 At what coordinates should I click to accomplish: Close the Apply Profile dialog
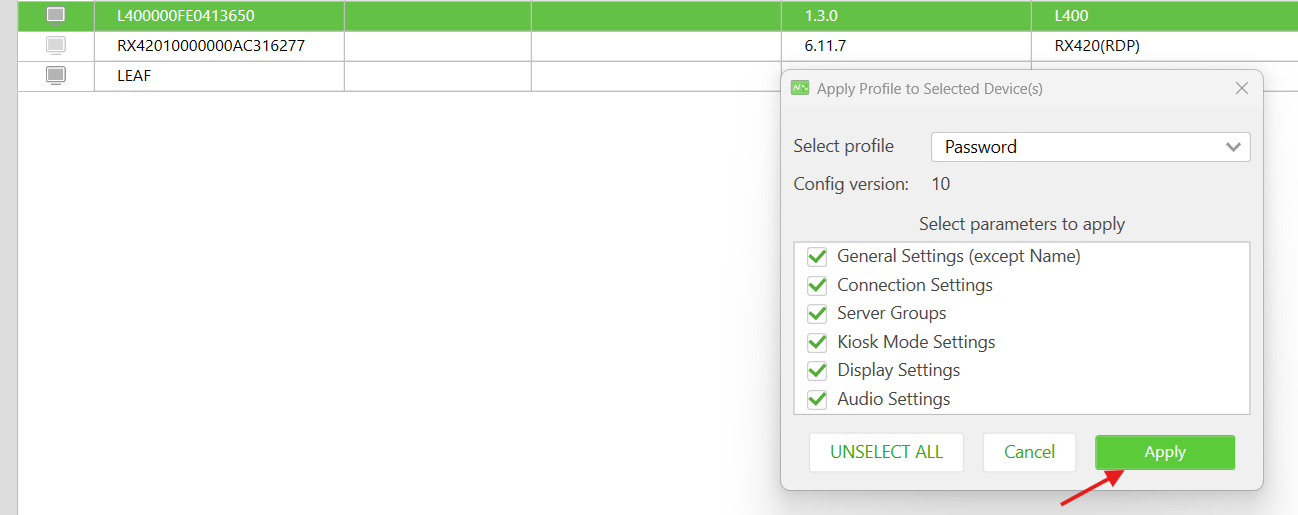1242,88
